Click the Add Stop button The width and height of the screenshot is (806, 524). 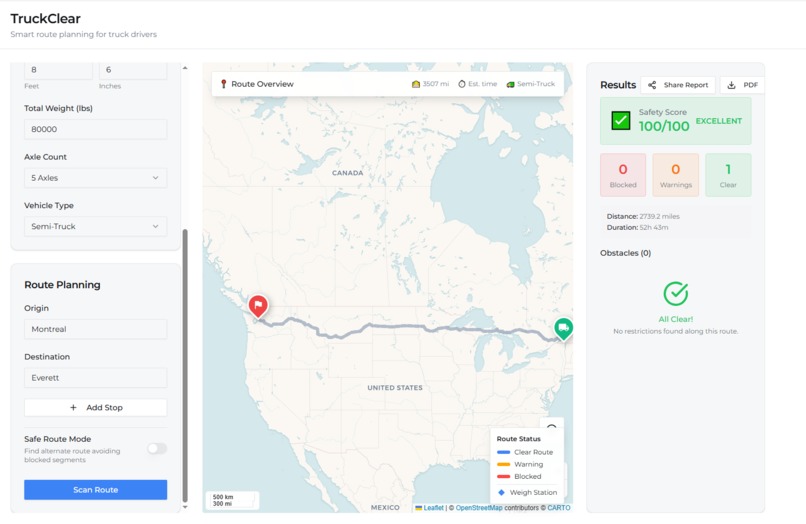point(96,407)
